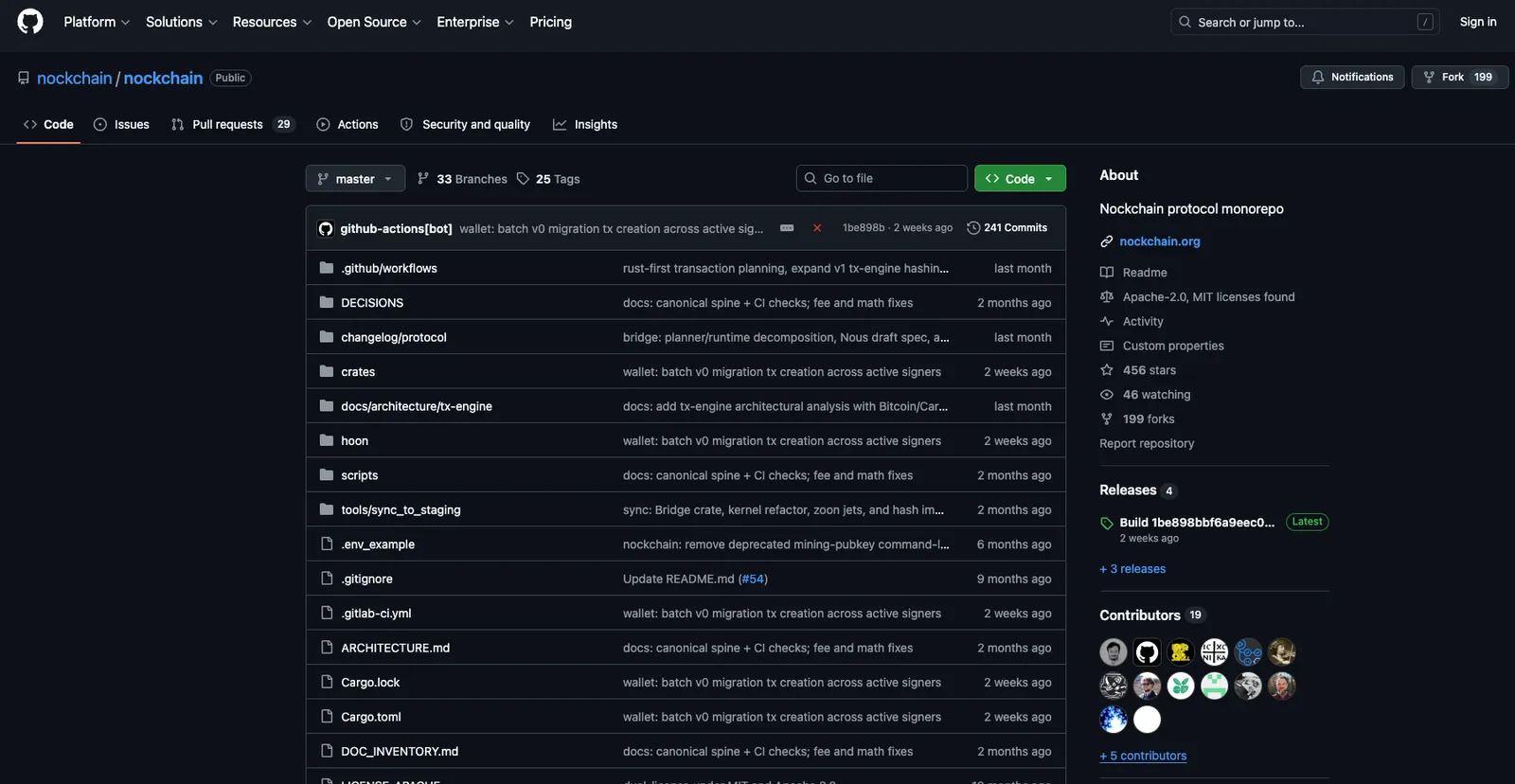The height and width of the screenshot is (784, 1515).
Task: Open the Contributors heading link
Action: point(1140,615)
